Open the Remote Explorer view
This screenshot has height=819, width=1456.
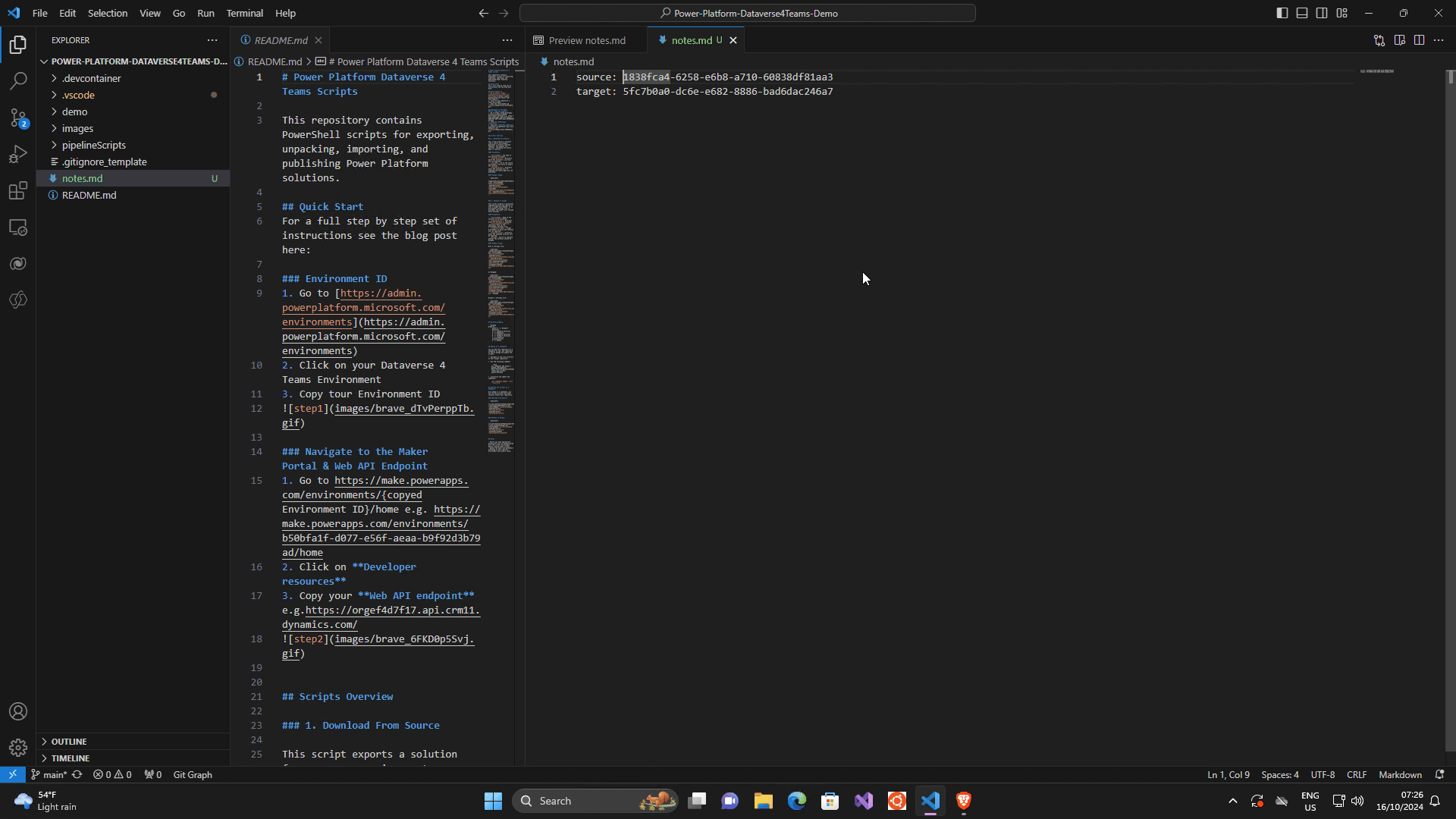tap(18, 227)
